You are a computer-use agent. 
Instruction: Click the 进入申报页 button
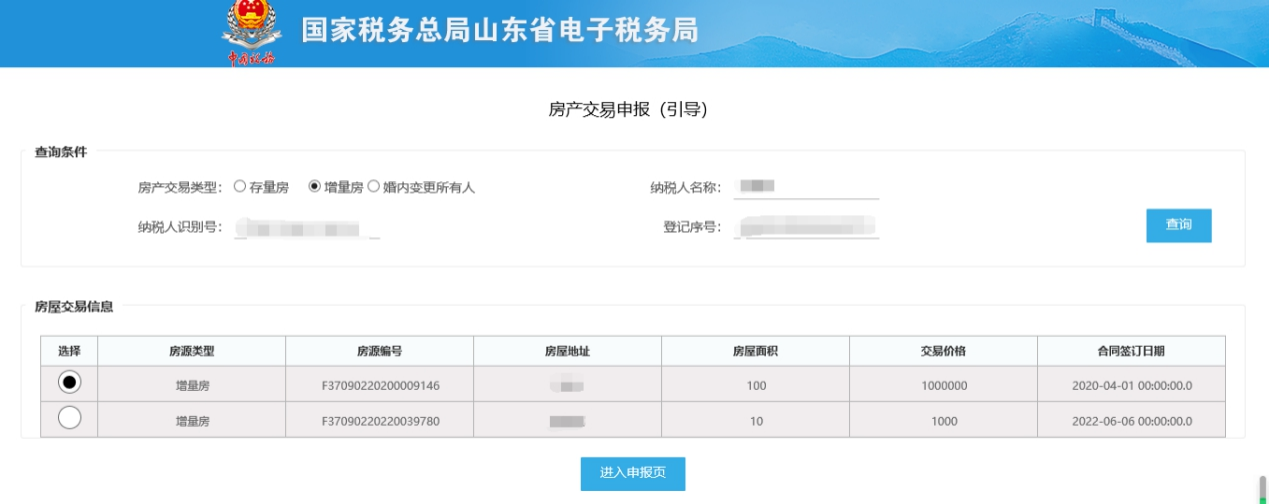[x=632, y=473]
